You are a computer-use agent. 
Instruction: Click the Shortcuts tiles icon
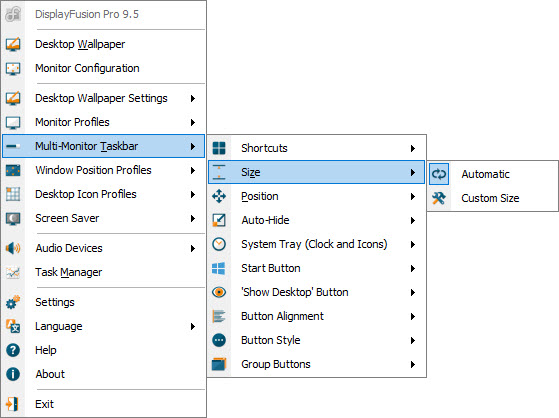coord(219,148)
